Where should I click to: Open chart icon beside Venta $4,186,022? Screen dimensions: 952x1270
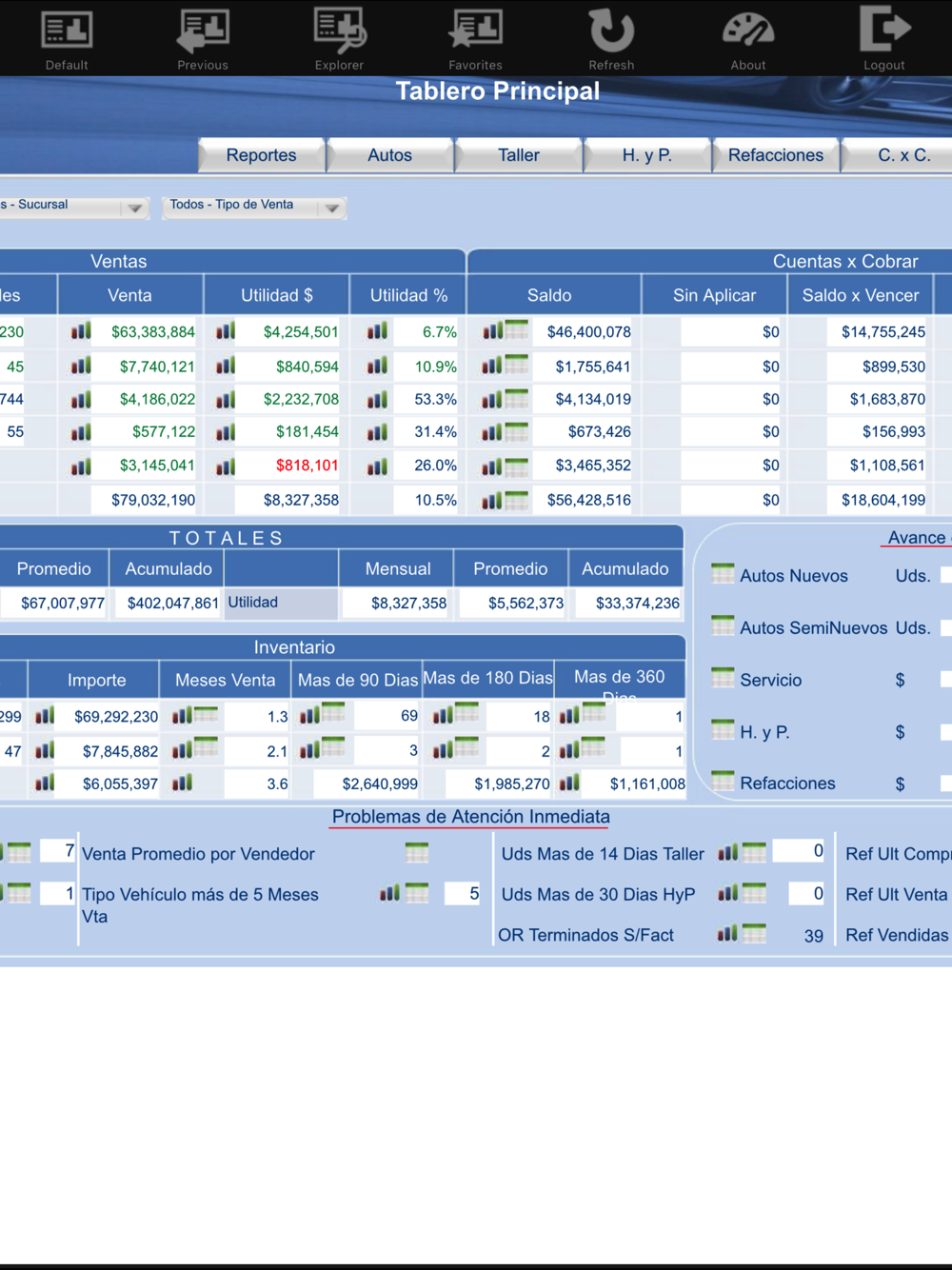81,399
